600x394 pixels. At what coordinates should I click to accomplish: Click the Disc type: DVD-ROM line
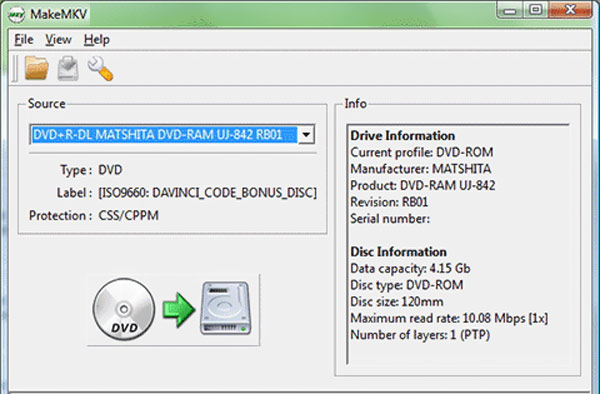pyautogui.click(x=407, y=285)
